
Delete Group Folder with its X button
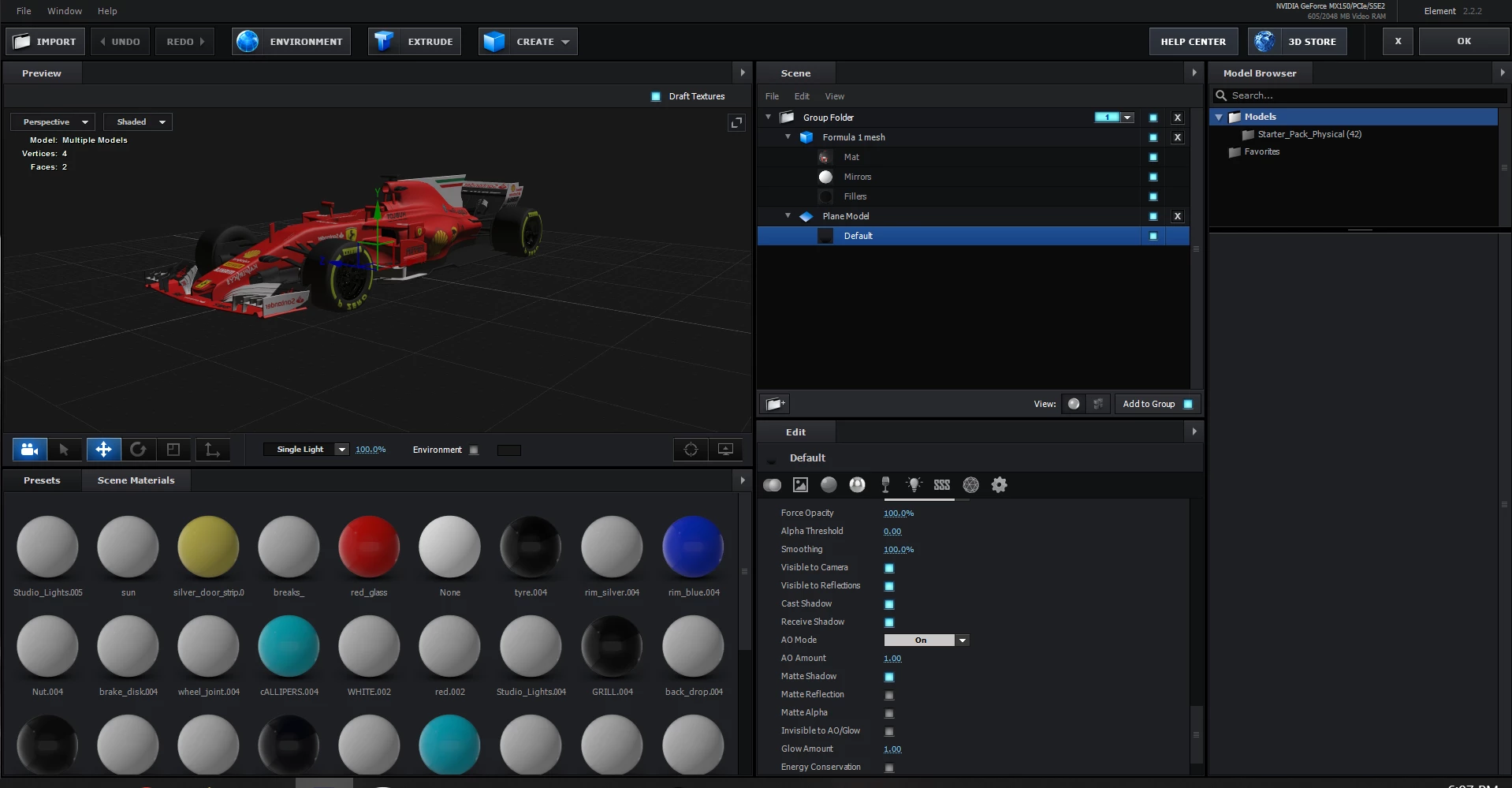[1178, 118]
